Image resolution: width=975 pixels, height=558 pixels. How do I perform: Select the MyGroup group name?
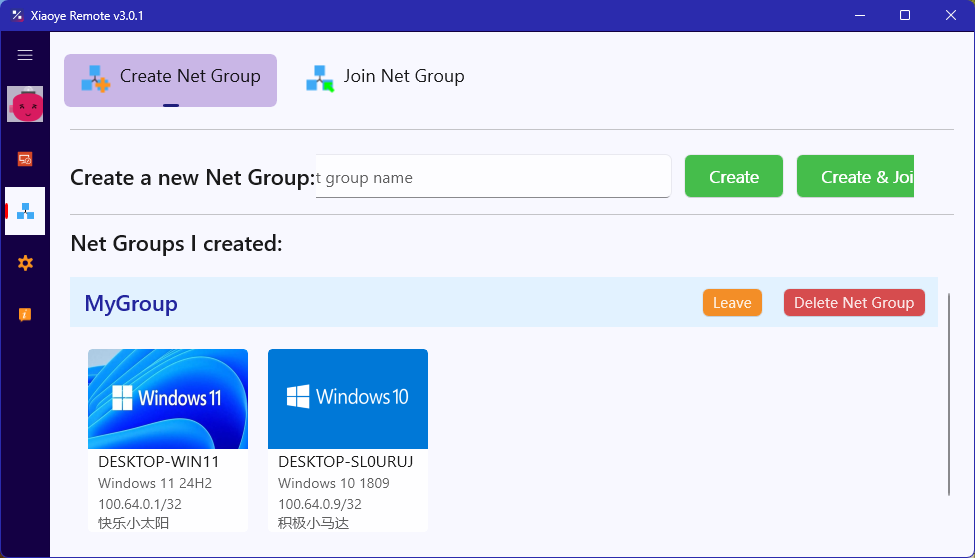(x=131, y=304)
